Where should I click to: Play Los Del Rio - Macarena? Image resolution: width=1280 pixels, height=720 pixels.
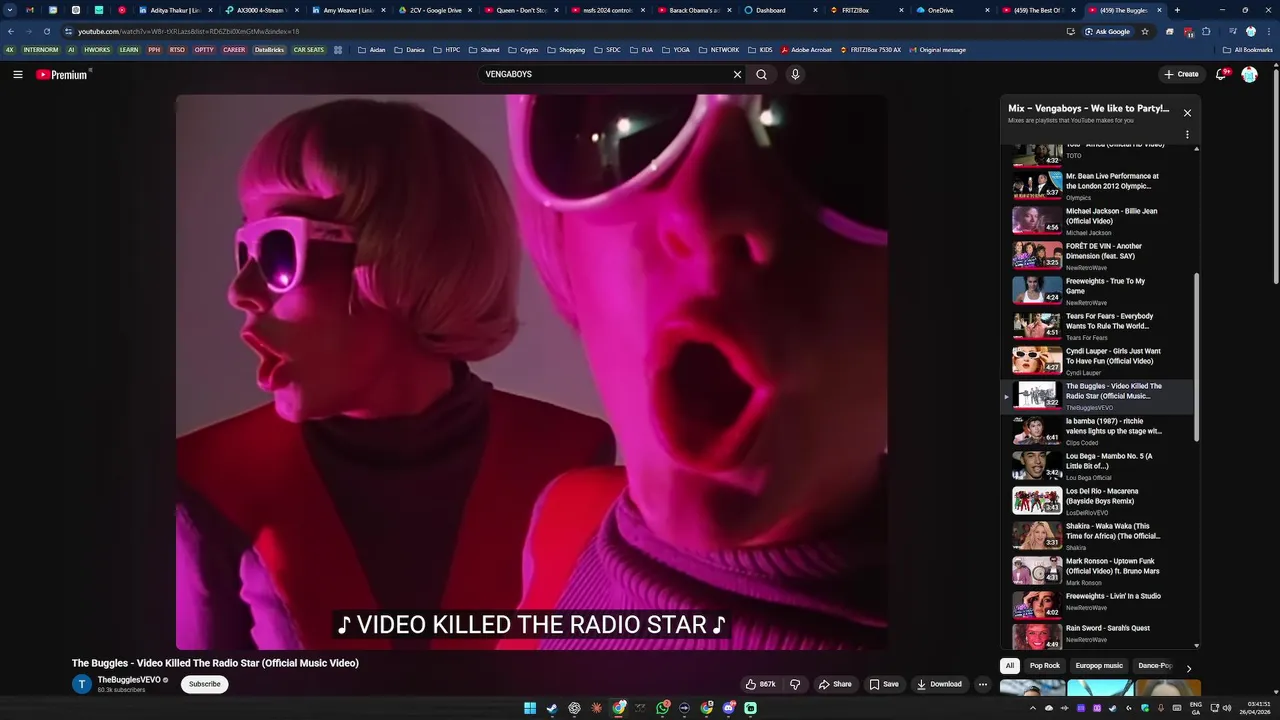1097,501
